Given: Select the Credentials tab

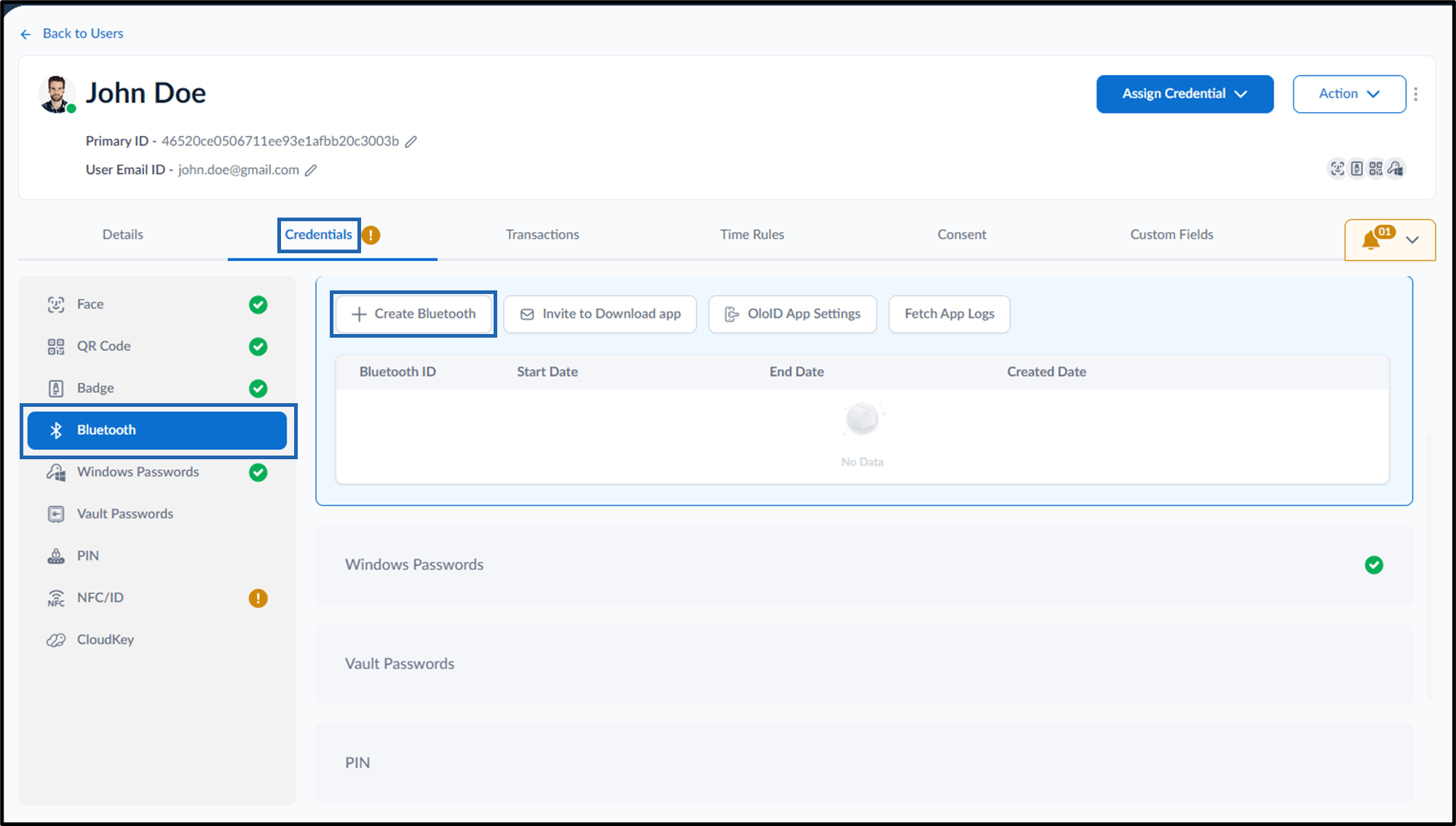Looking at the screenshot, I should click(x=319, y=234).
